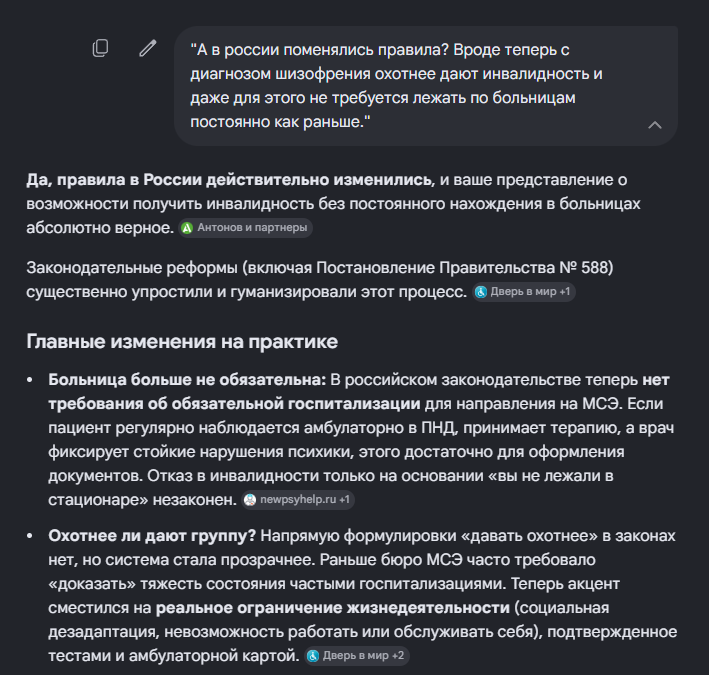The width and height of the screenshot is (709, 675).
Task: Open the "Дверь в мир +1" source chip
Action: pyautogui.click(x=524, y=292)
